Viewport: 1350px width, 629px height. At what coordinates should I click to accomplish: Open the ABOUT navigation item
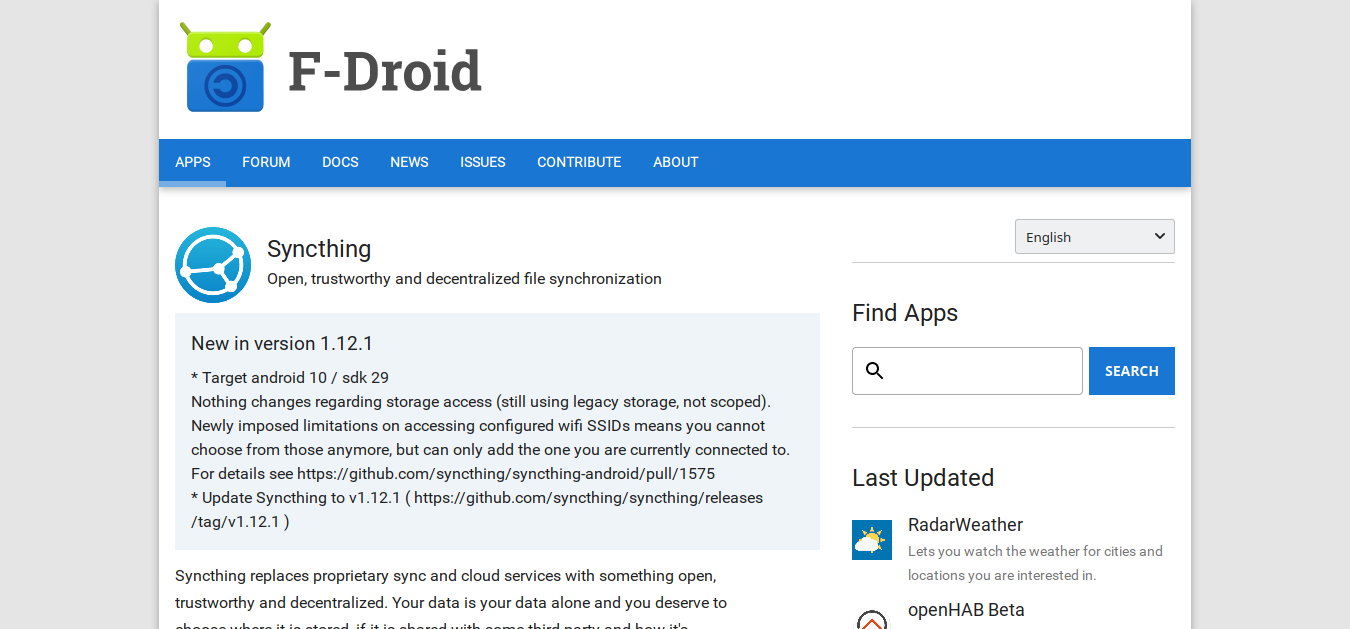(676, 162)
